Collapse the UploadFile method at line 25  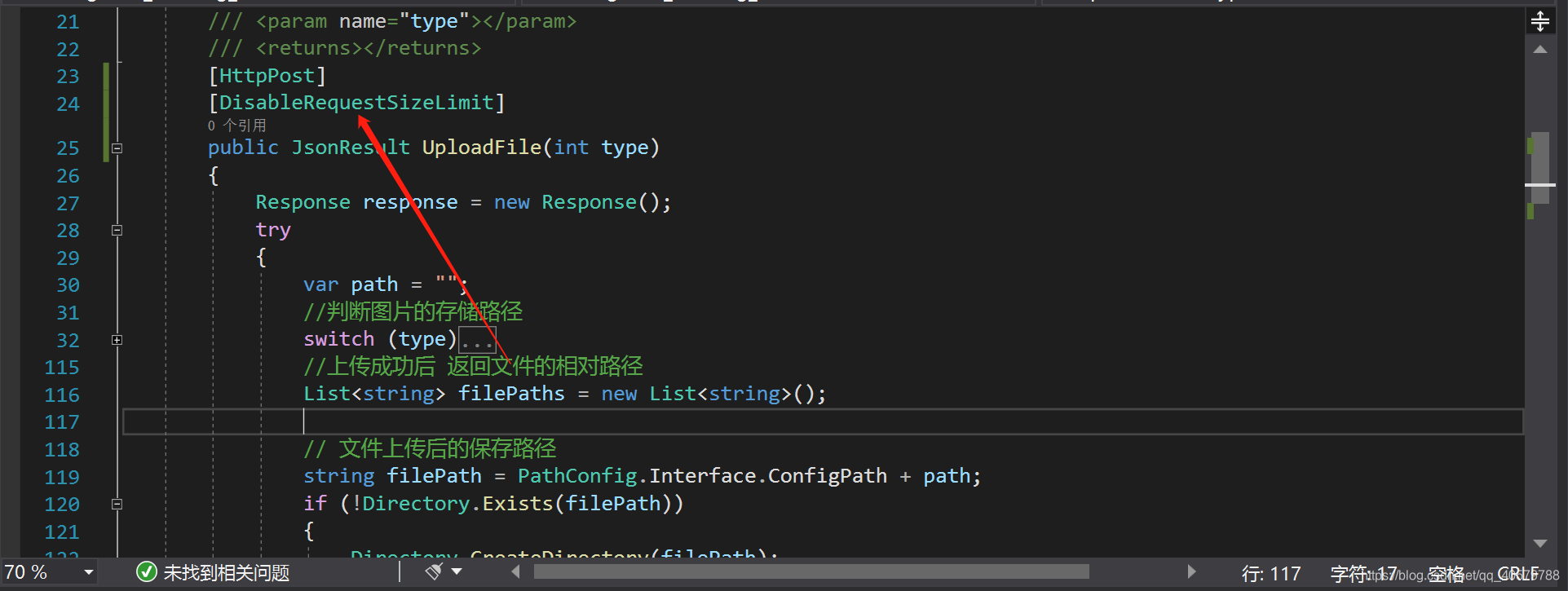point(117,148)
